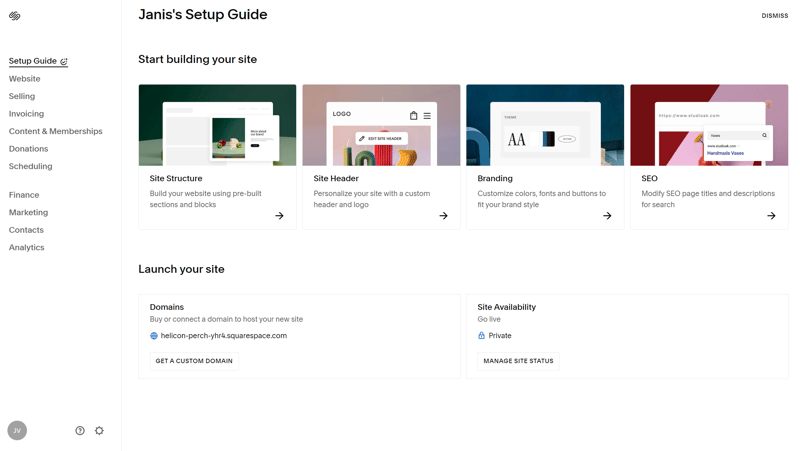Open Donations in sidebar
The height and width of the screenshot is (451, 800).
[29, 148]
